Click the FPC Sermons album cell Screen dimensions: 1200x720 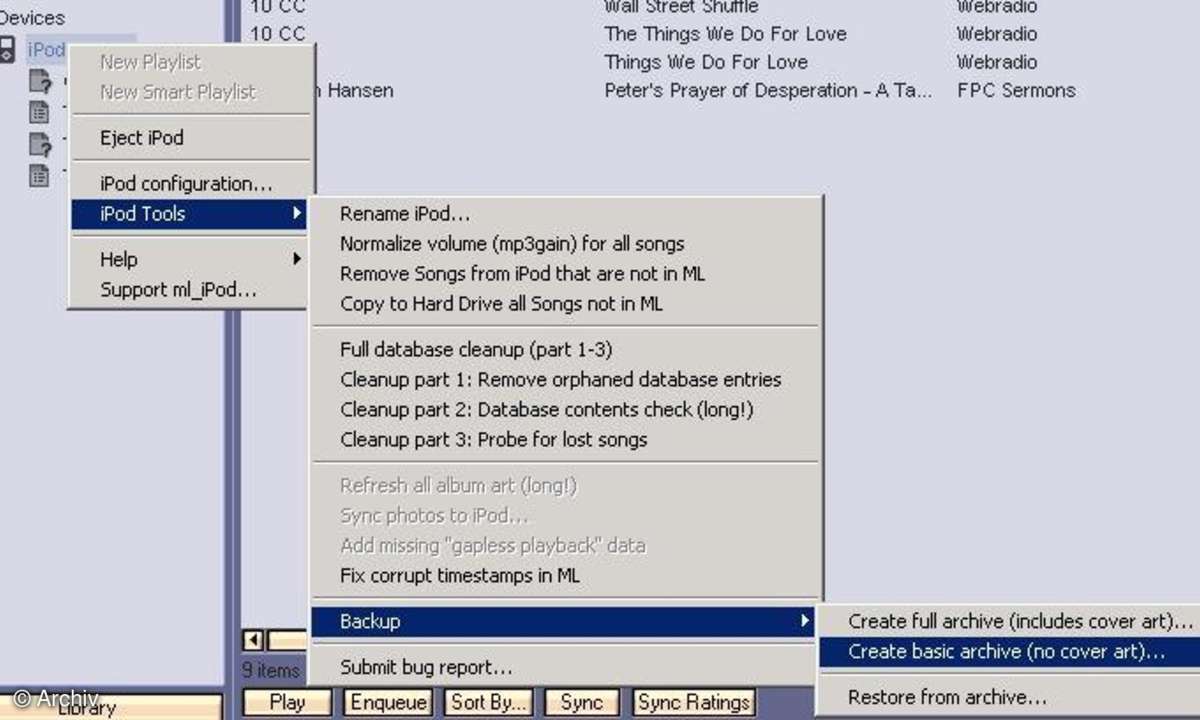tap(1016, 90)
